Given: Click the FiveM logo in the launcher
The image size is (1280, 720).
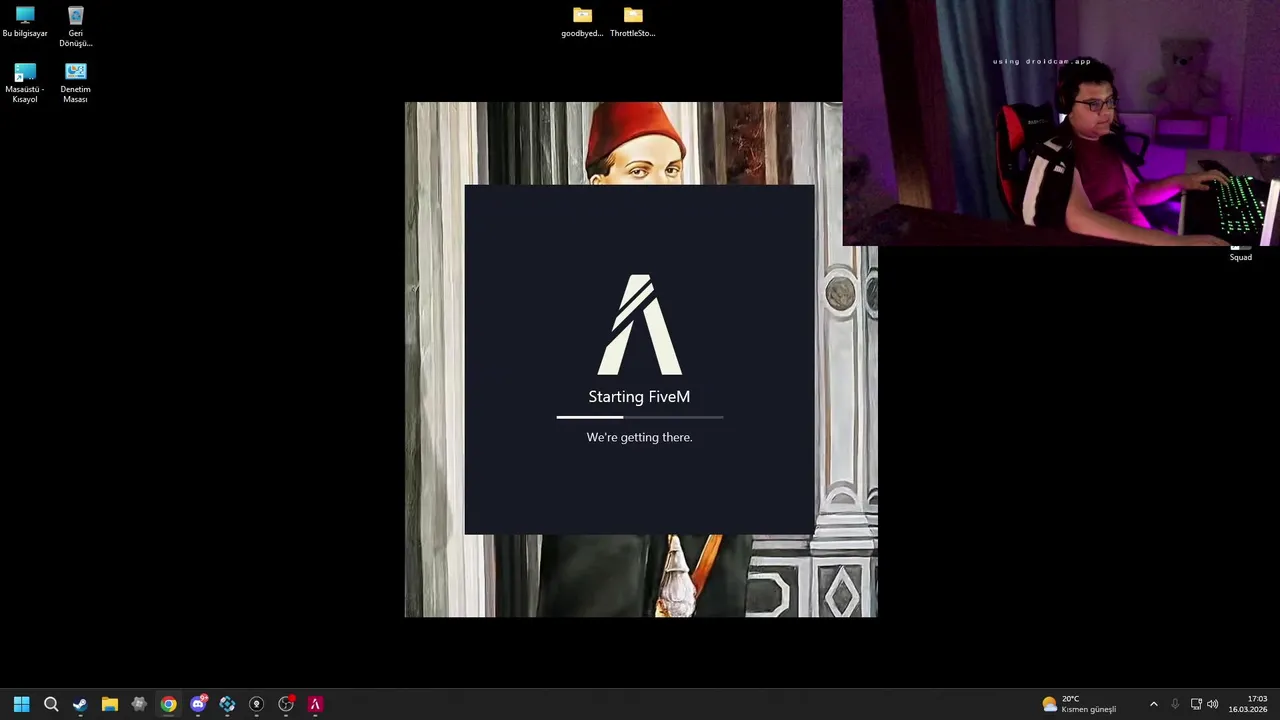Looking at the screenshot, I should pos(639,325).
